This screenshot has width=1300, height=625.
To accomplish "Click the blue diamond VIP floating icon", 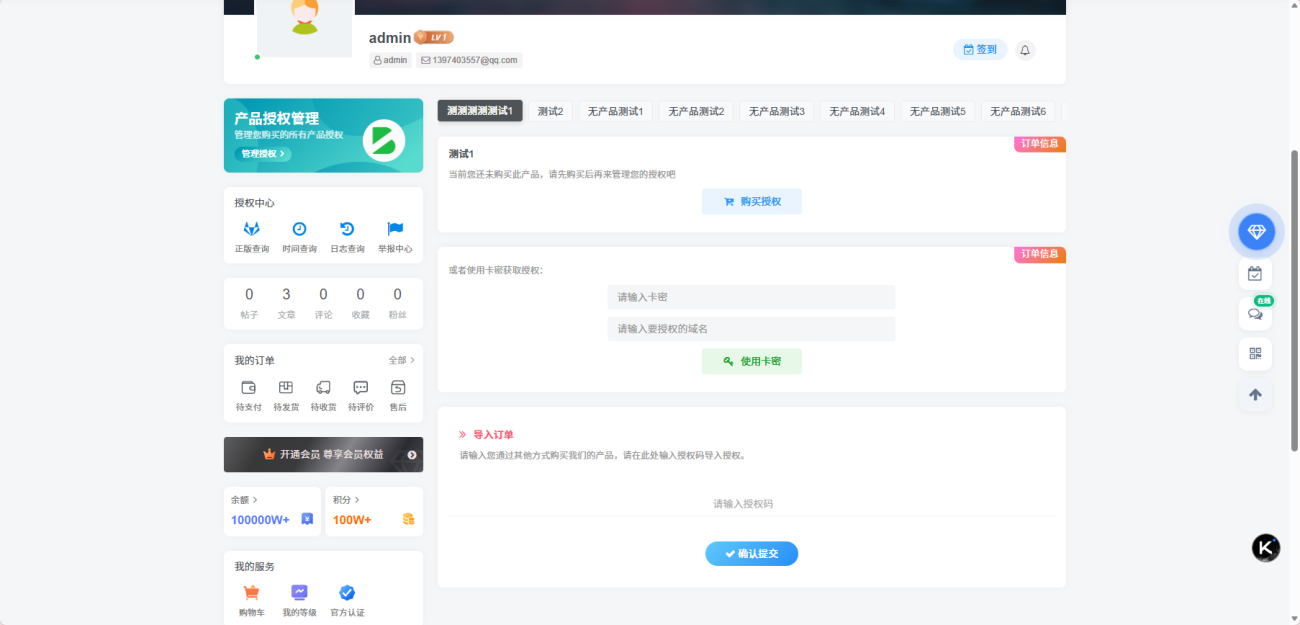I will 1256,232.
